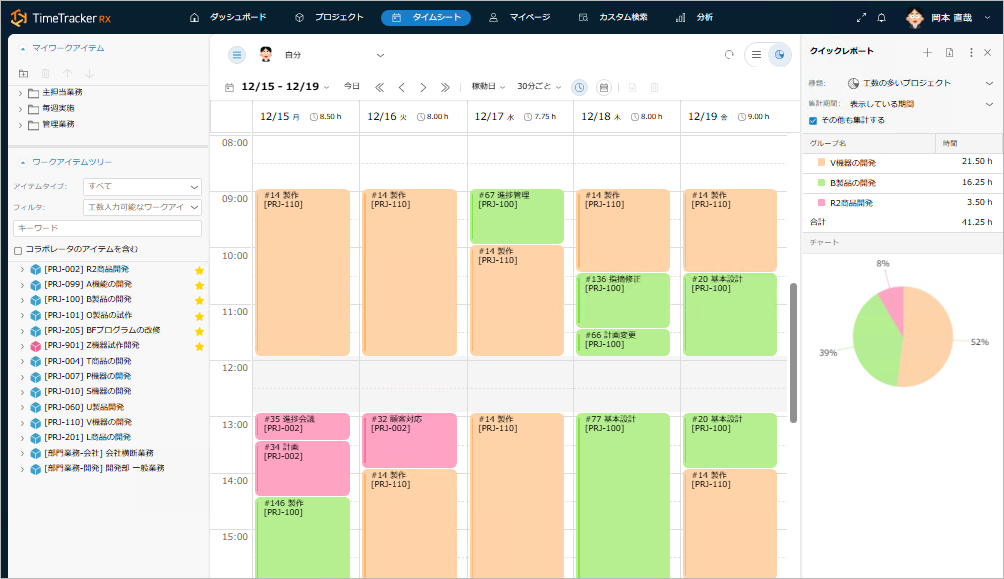Jump to next week with double-right arrows

coord(445,87)
